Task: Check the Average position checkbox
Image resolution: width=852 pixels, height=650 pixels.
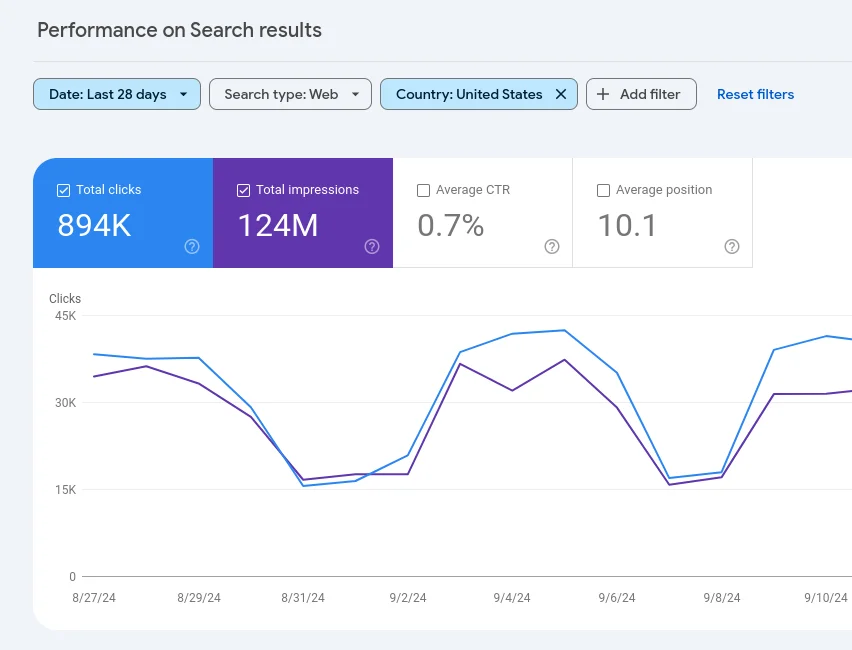Action: 604,190
